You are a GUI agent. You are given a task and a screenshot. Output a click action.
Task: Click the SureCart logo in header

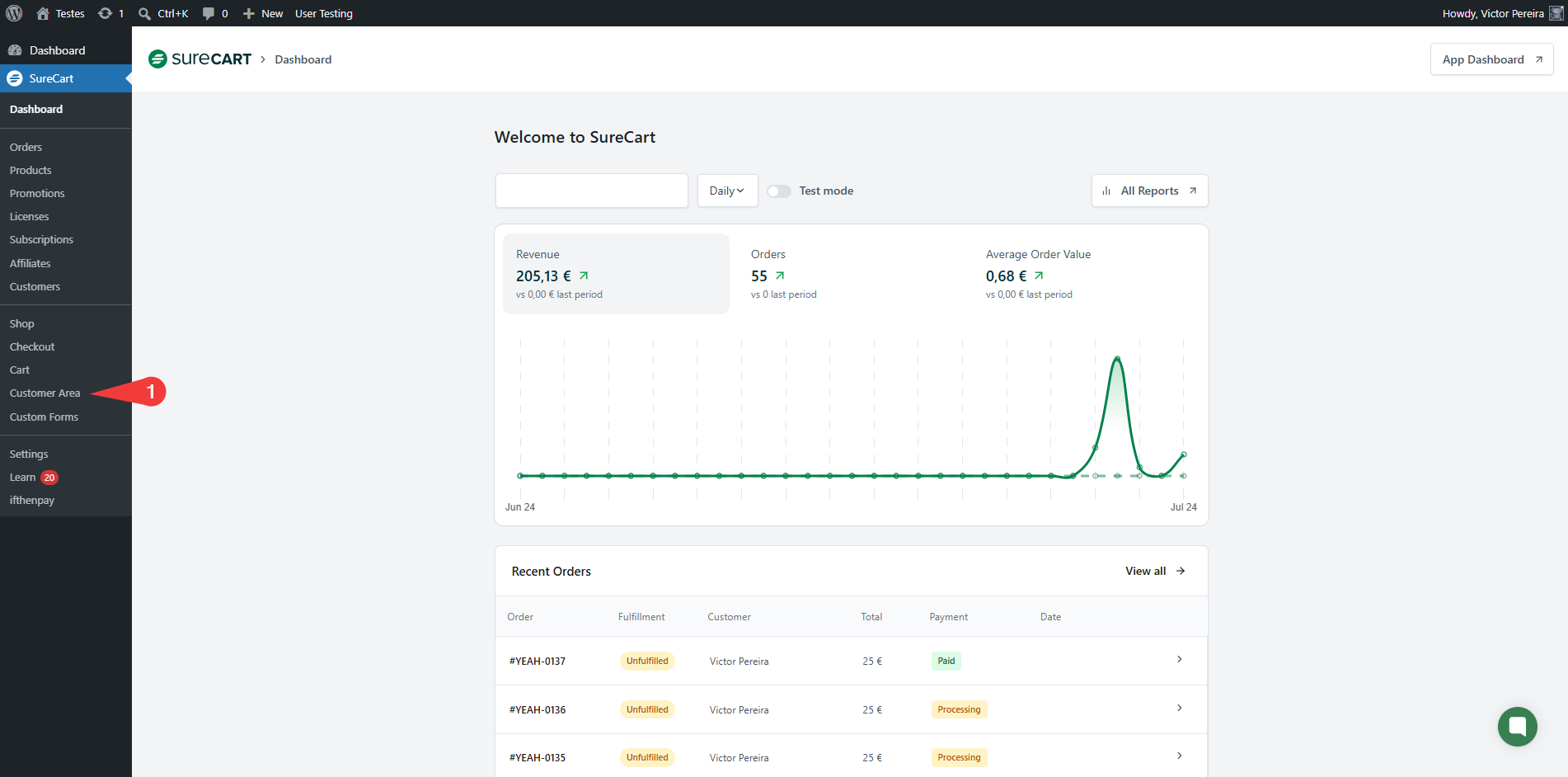coord(200,59)
